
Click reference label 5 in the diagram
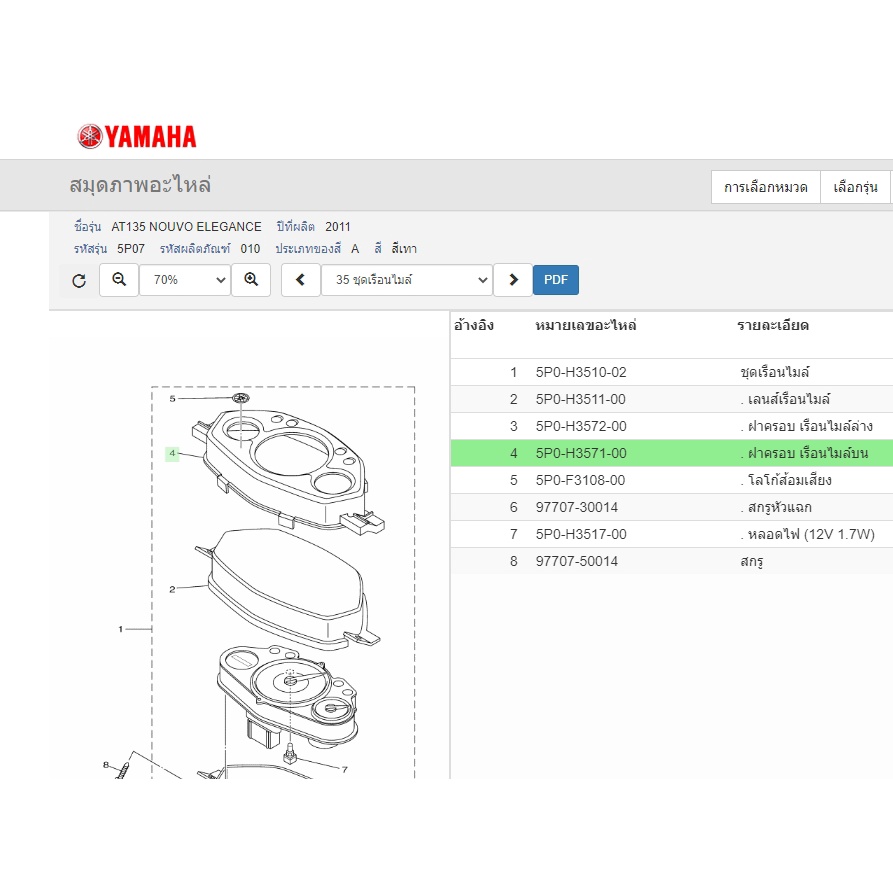[173, 399]
